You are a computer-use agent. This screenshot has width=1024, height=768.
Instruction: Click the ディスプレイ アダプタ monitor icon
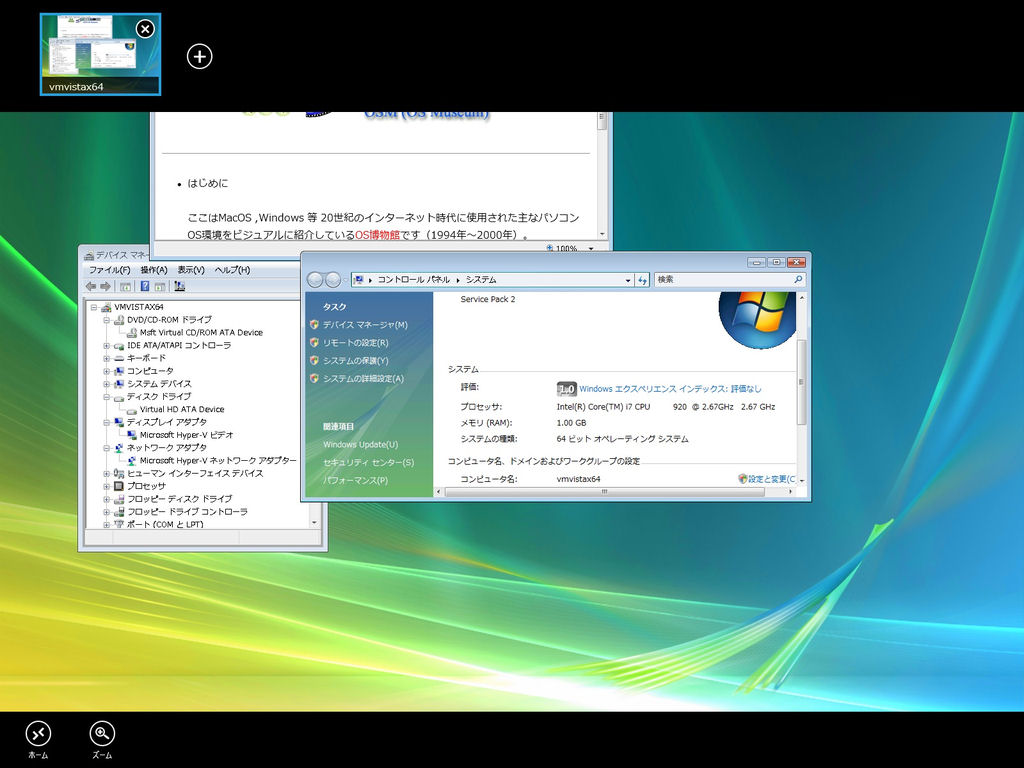119,423
